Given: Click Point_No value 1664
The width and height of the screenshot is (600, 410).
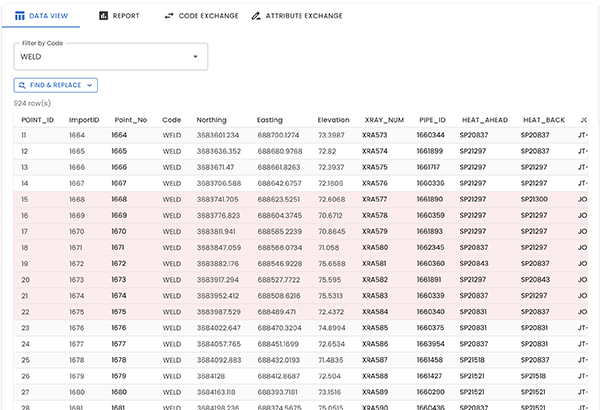Looking at the screenshot, I should pyautogui.click(x=119, y=135).
